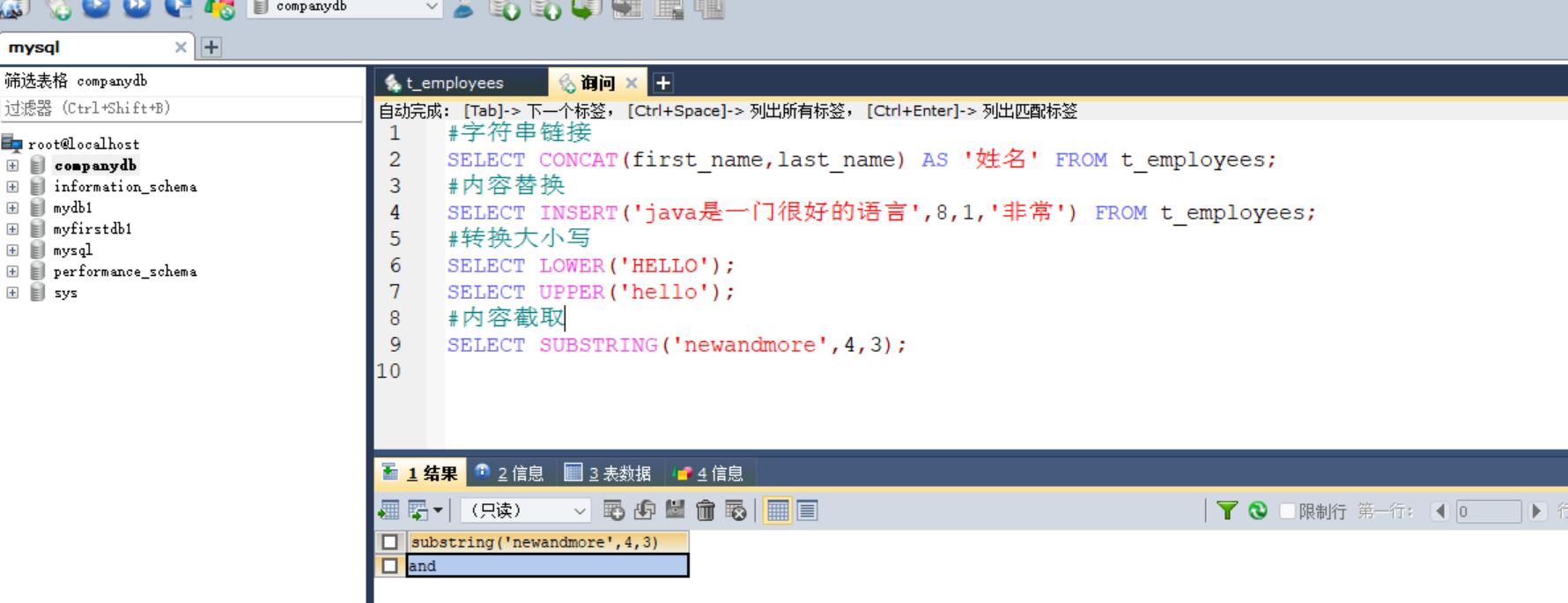This screenshot has height=603, width=1568.
Task: Click the database icon with downward green arrow
Action: [505, 9]
